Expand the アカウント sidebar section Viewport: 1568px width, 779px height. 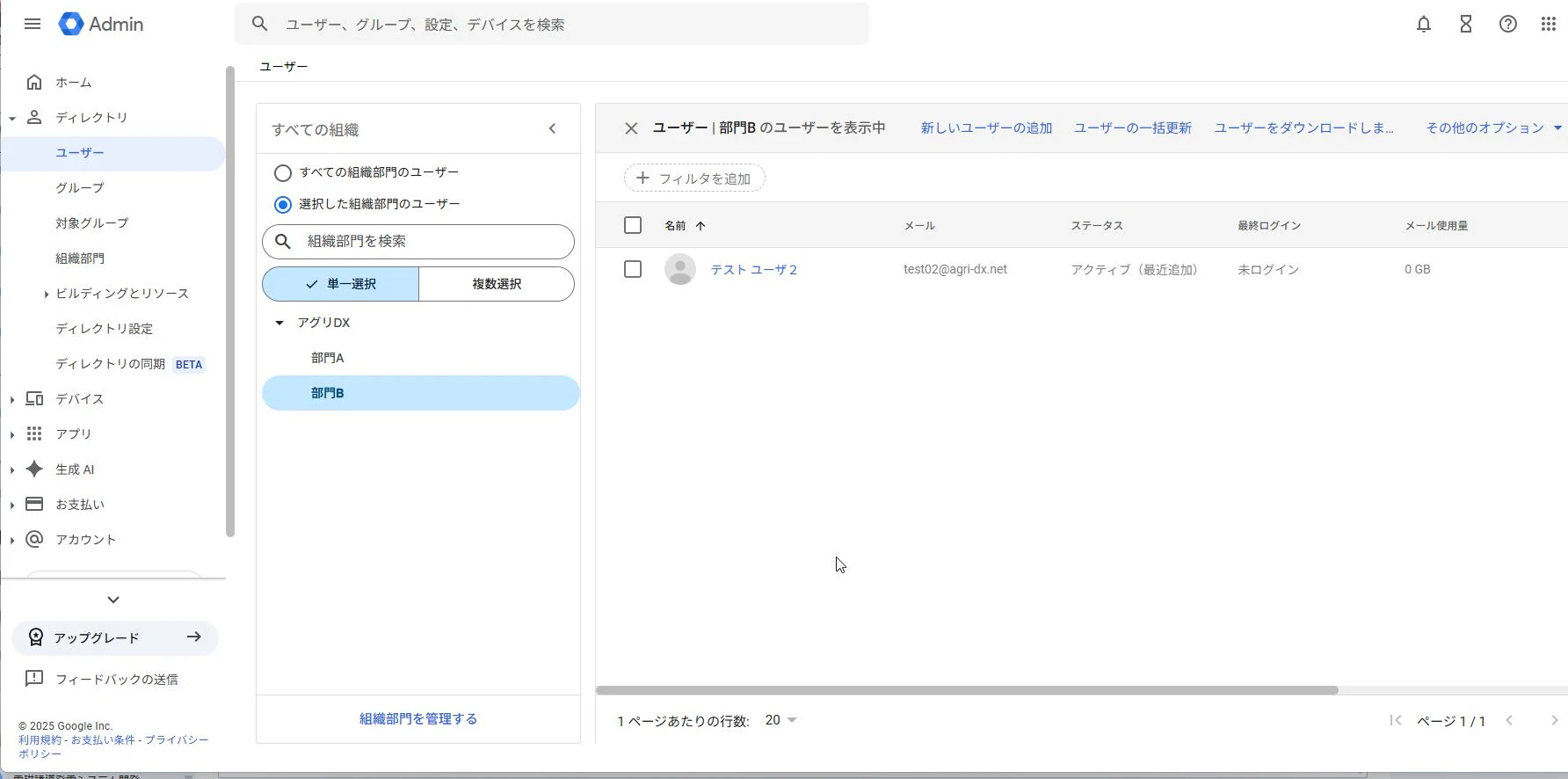click(x=12, y=540)
